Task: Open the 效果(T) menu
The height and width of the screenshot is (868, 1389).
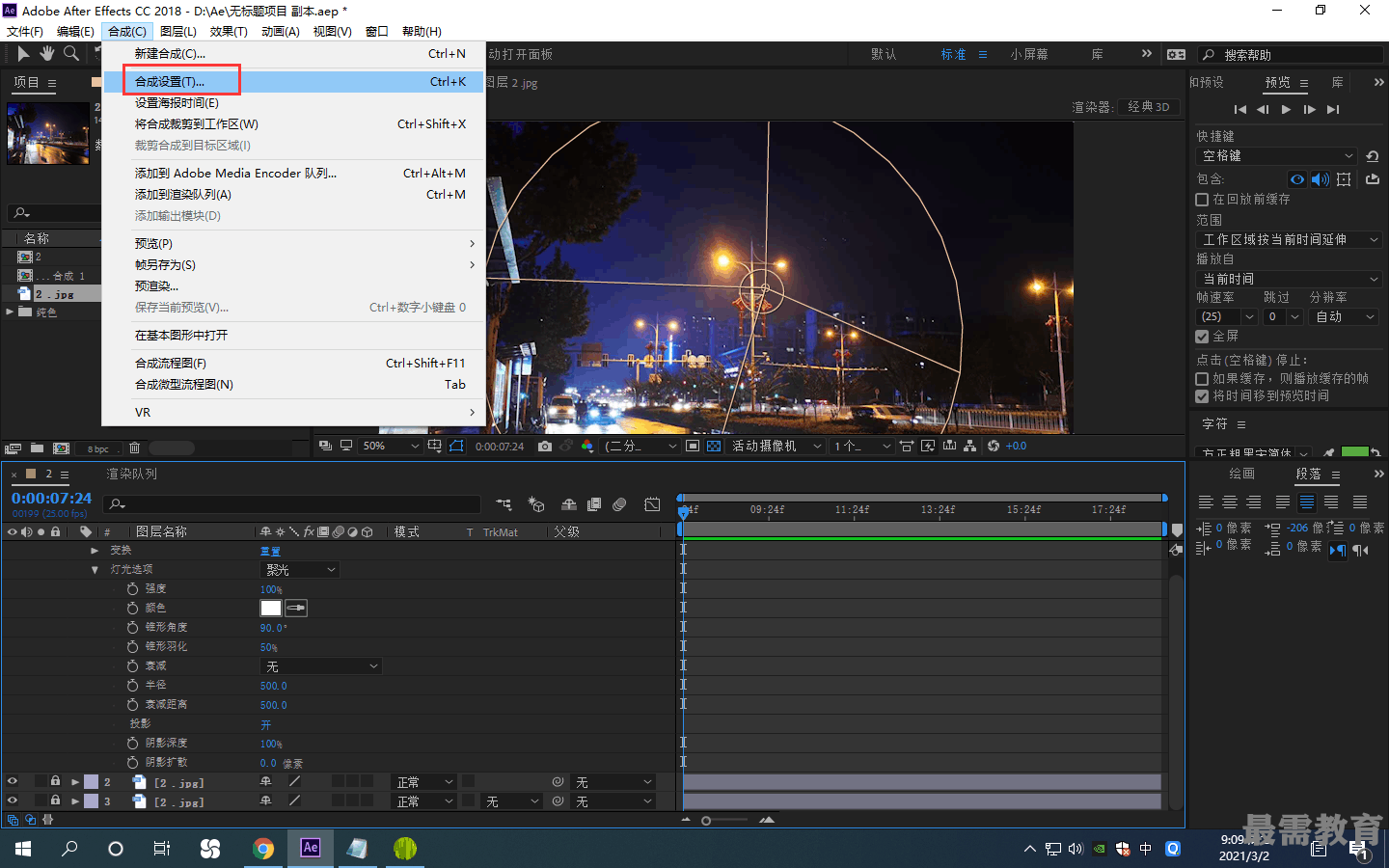Action: pyautogui.click(x=229, y=31)
